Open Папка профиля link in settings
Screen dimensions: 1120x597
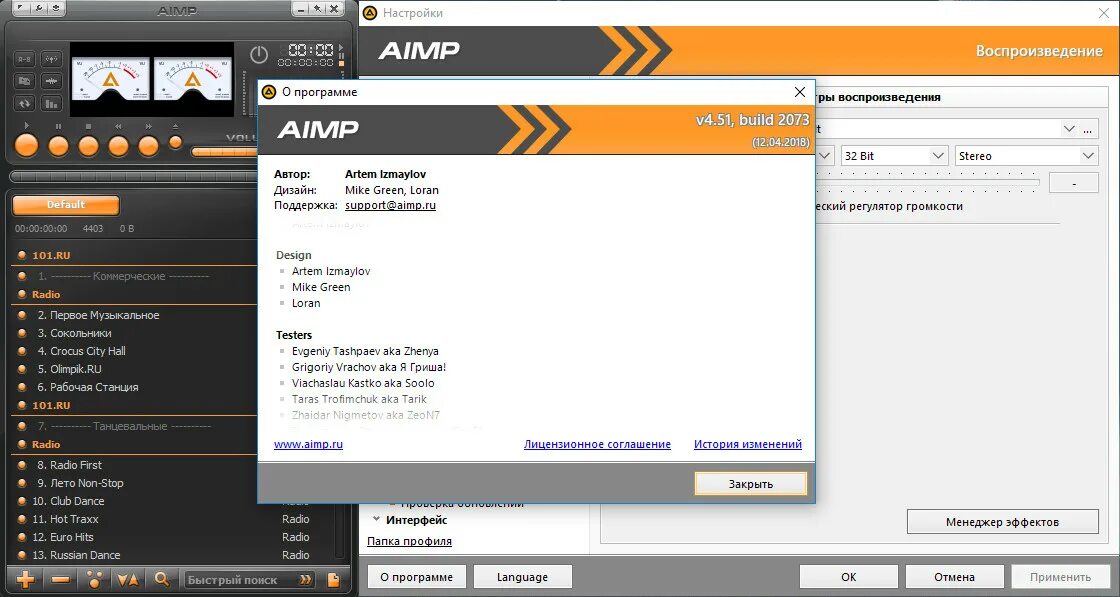(x=409, y=541)
